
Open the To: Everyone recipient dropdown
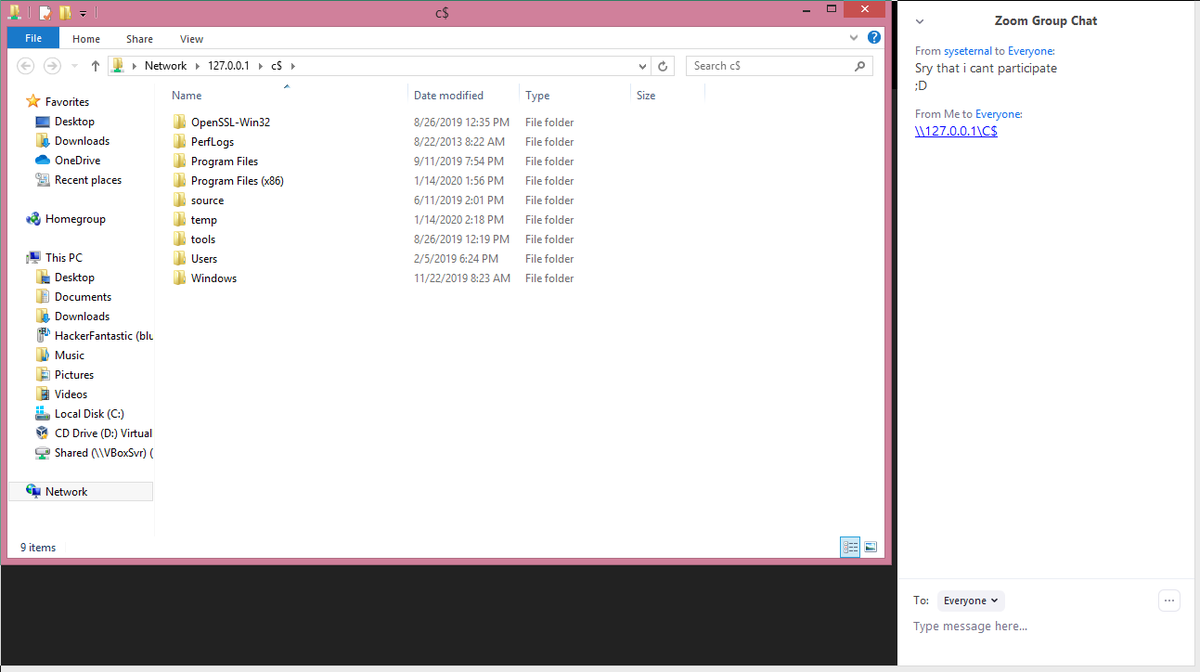[972, 601]
